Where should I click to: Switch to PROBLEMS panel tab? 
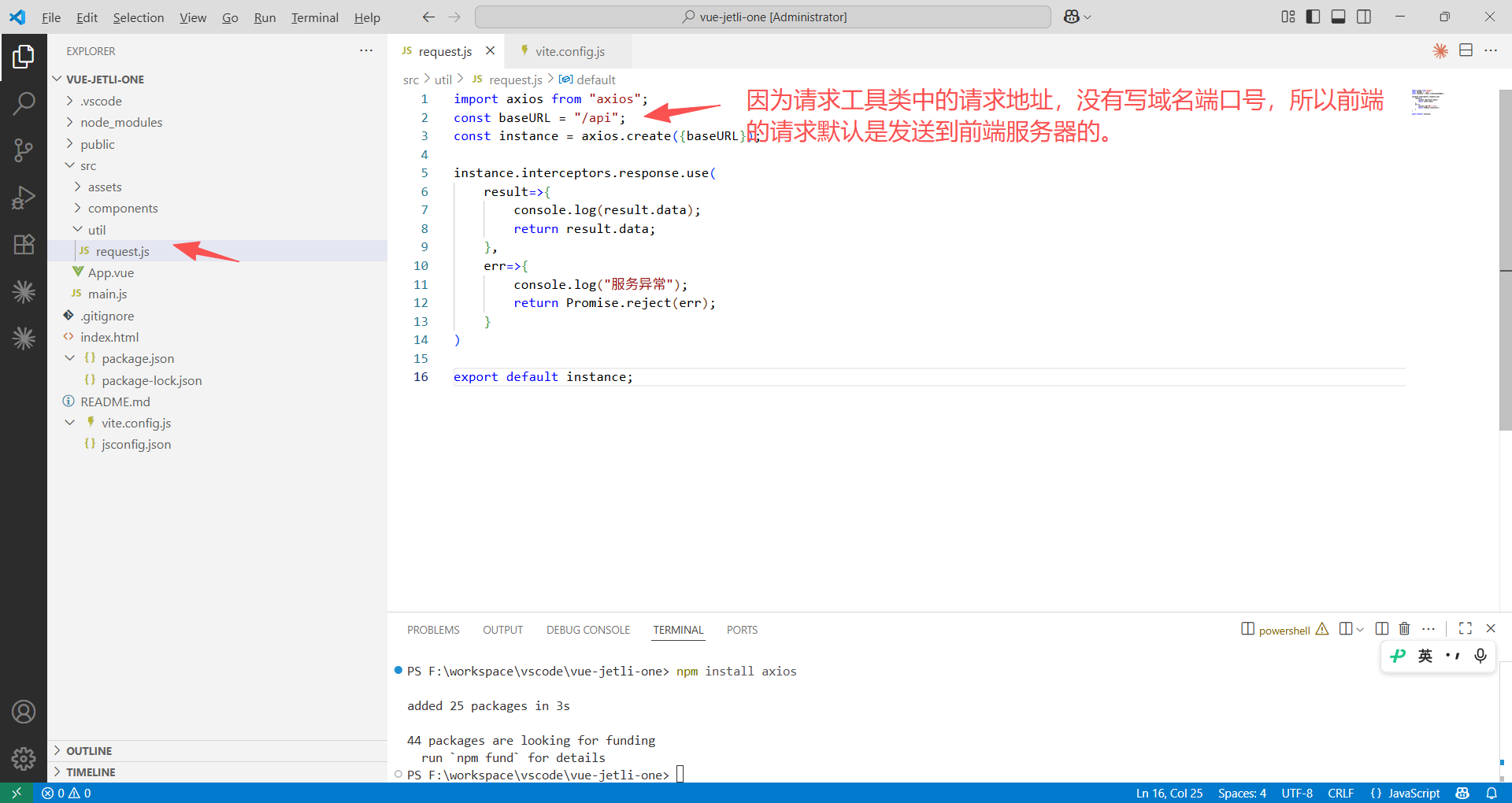[x=433, y=630]
